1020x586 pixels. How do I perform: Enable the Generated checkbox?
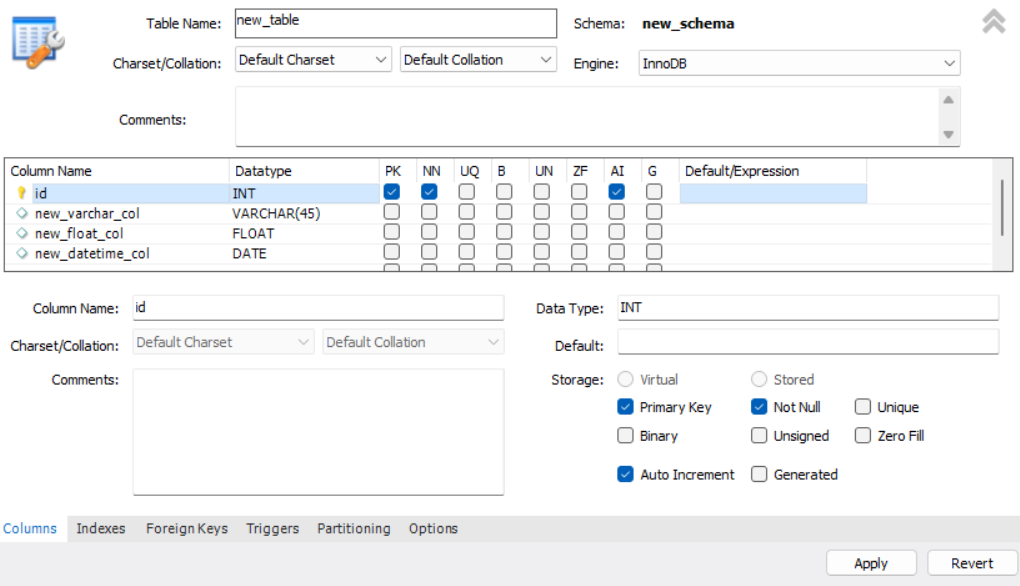(759, 474)
